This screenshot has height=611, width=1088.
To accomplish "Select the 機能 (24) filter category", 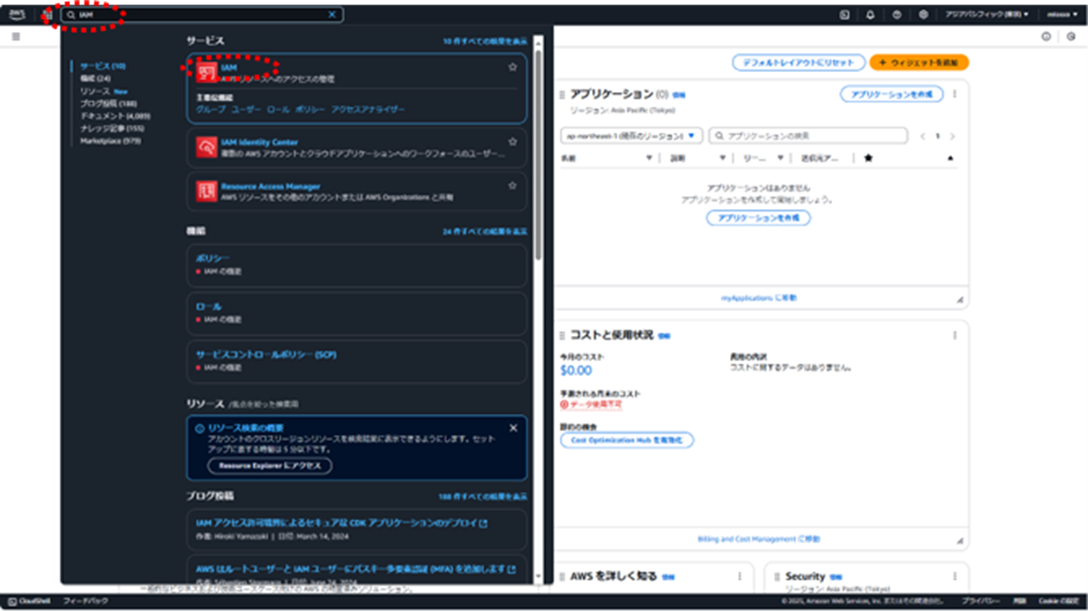I will click(x=95, y=78).
